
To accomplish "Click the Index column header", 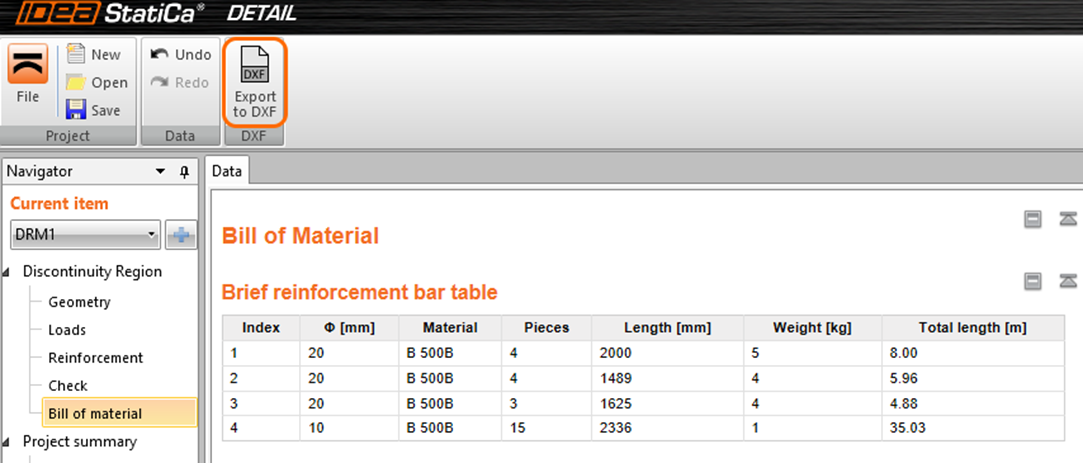I will (261, 328).
